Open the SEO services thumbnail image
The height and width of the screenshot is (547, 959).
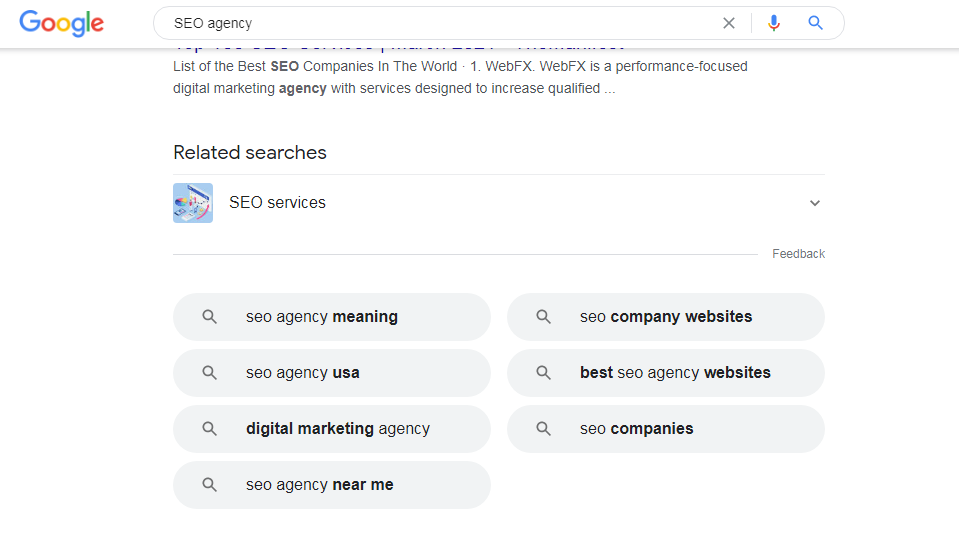click(193, 203)
